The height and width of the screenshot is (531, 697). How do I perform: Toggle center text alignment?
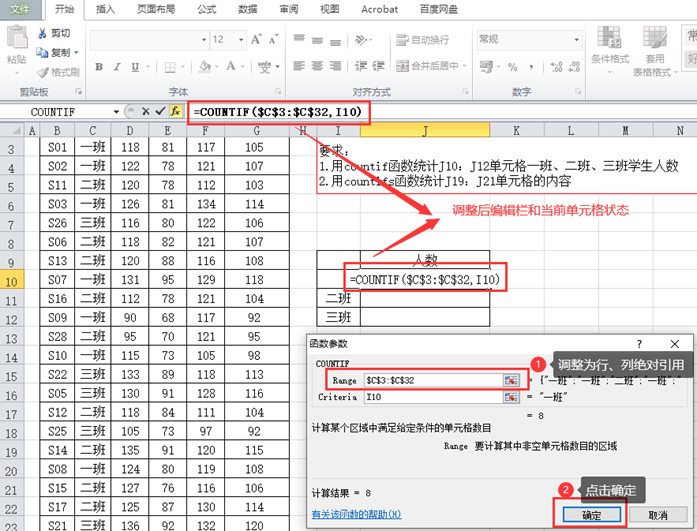click(x=317, y=66)
